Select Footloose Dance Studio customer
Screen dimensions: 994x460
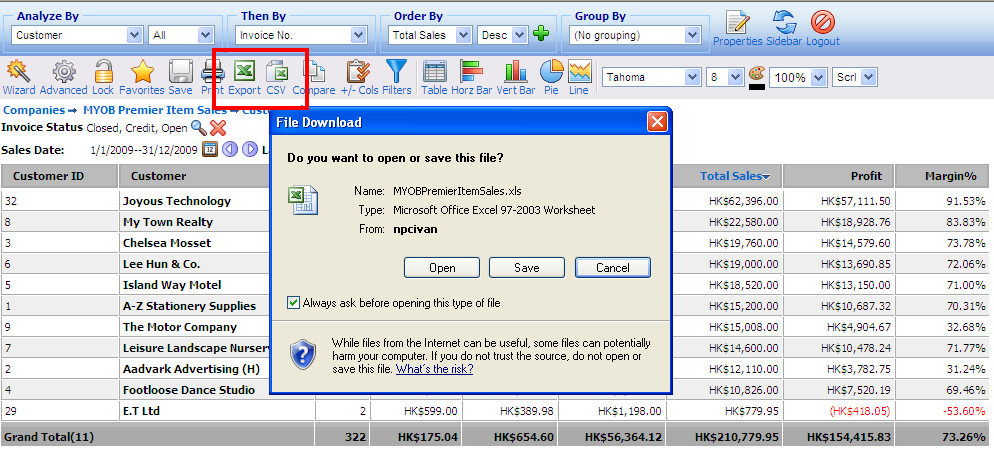(189, 390)
